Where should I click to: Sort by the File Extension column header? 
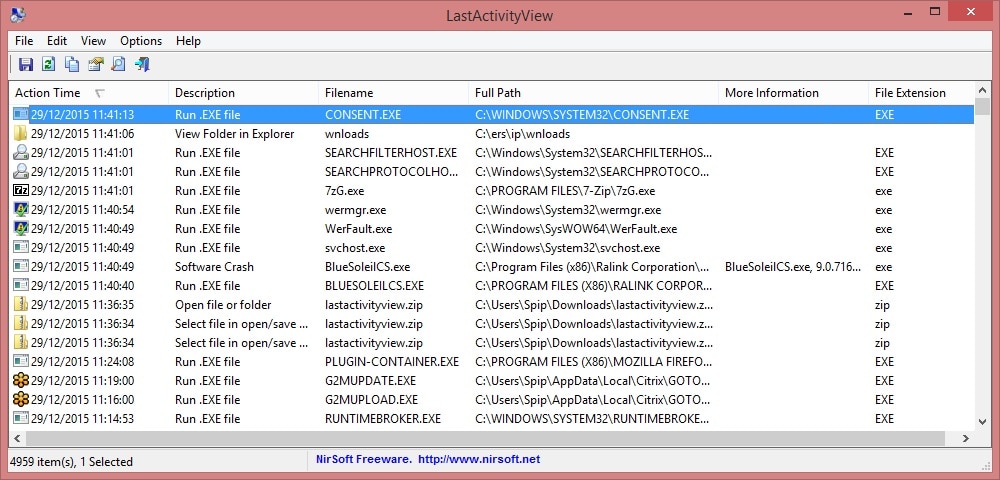[910, 93]
